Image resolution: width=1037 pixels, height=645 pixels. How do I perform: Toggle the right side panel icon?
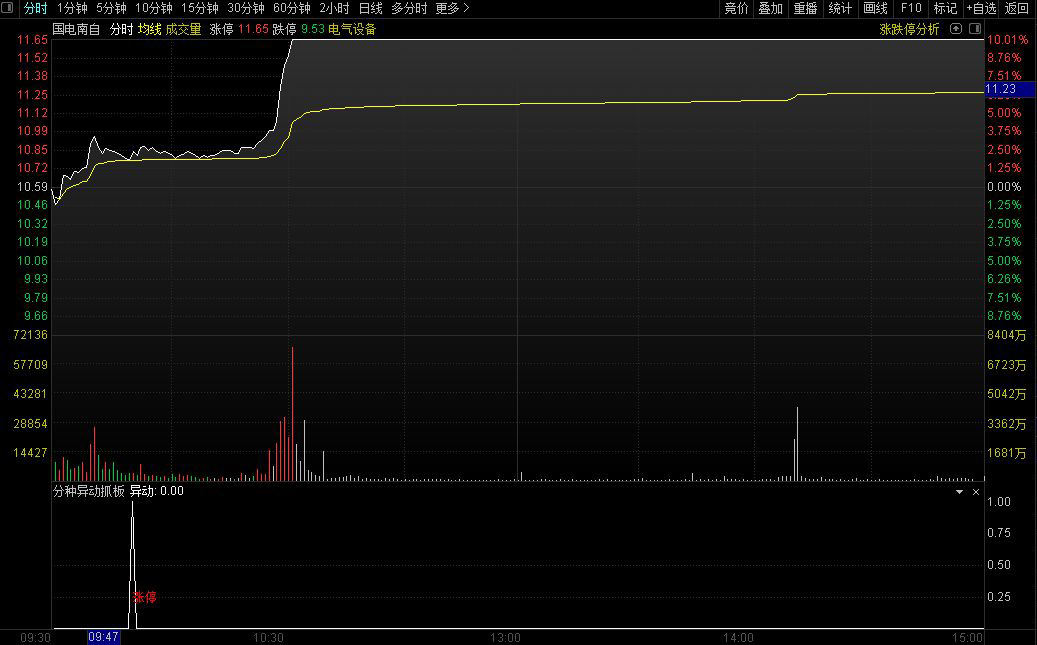(x=975, y=28)
